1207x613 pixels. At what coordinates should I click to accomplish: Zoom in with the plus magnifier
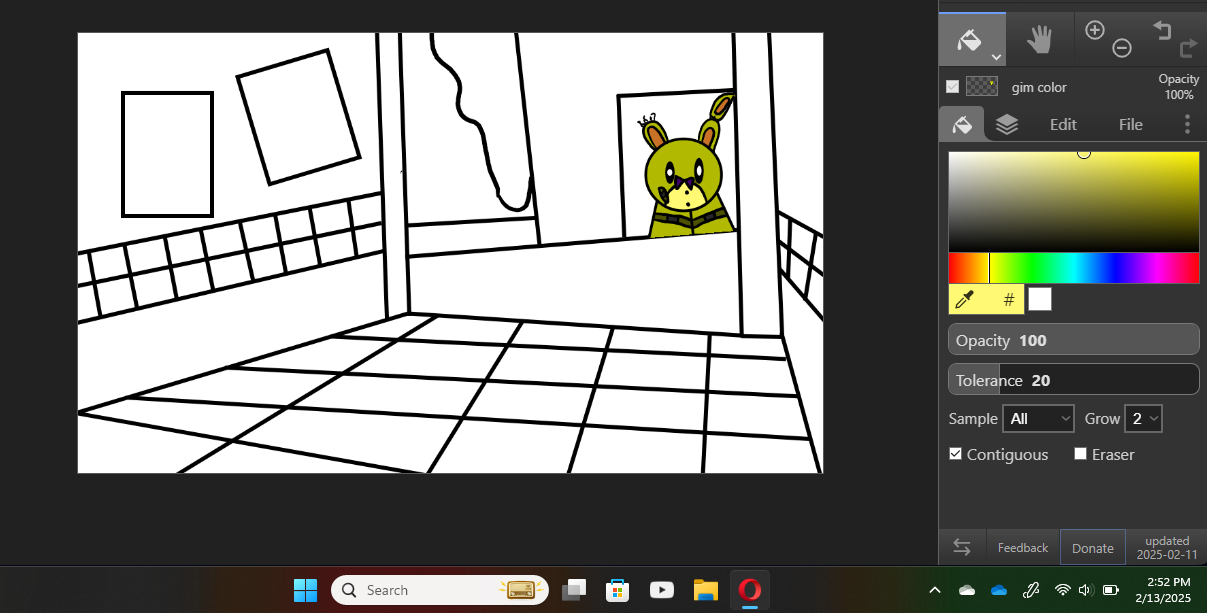[1095, 30]
